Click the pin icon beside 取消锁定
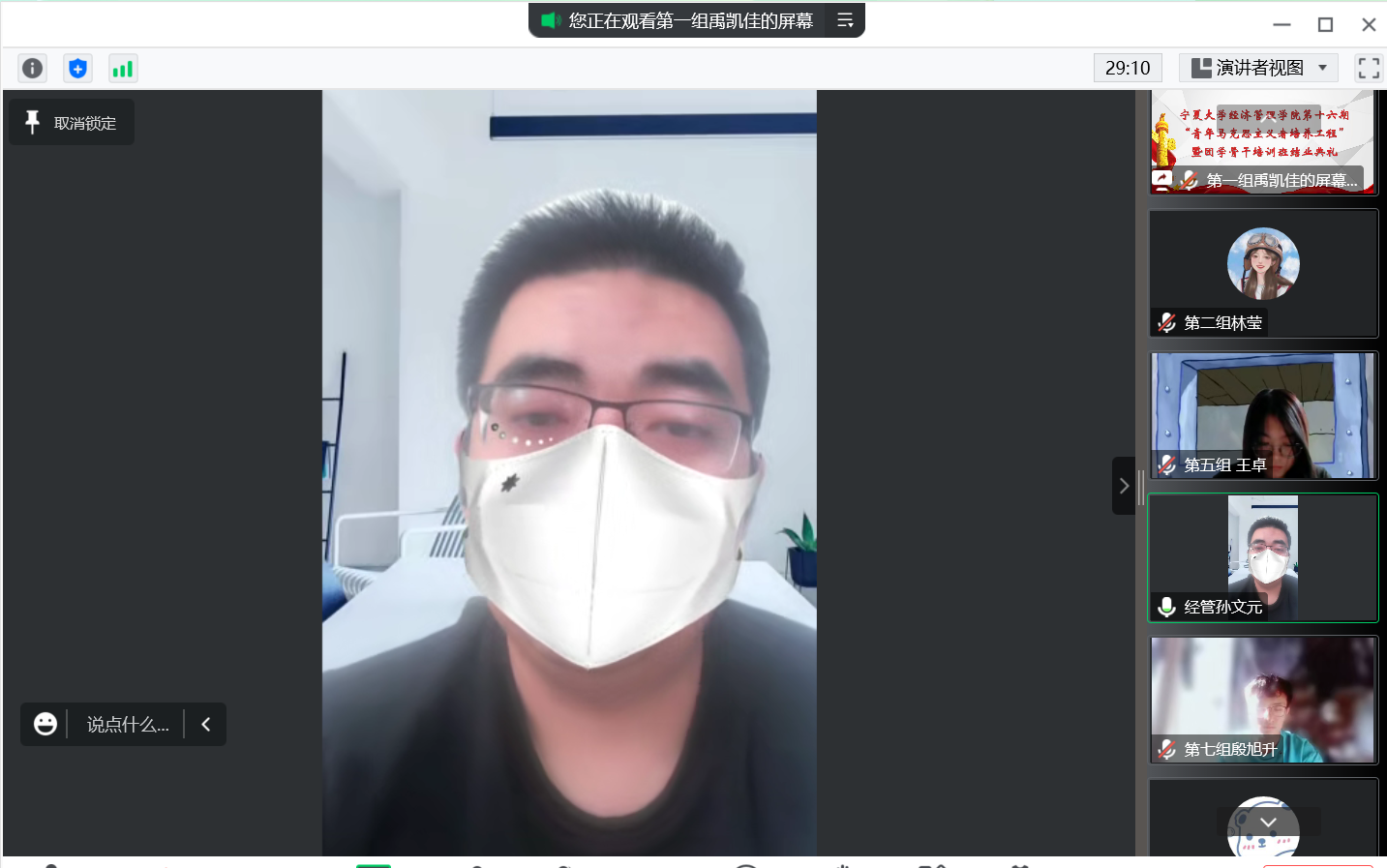This screenshot has width=1387, height=868. pos(32,122)
